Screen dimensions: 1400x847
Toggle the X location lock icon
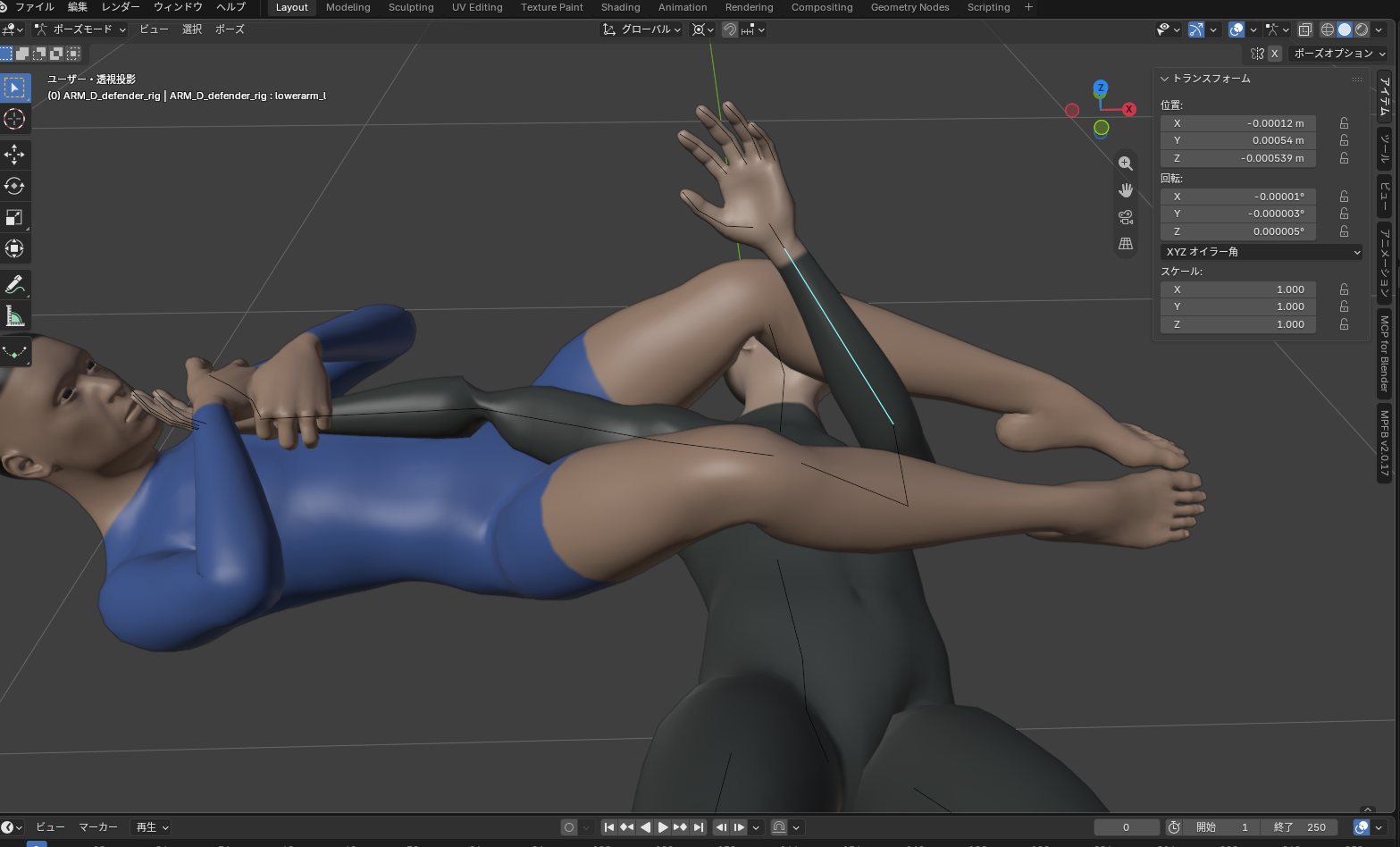point(1344,123)
